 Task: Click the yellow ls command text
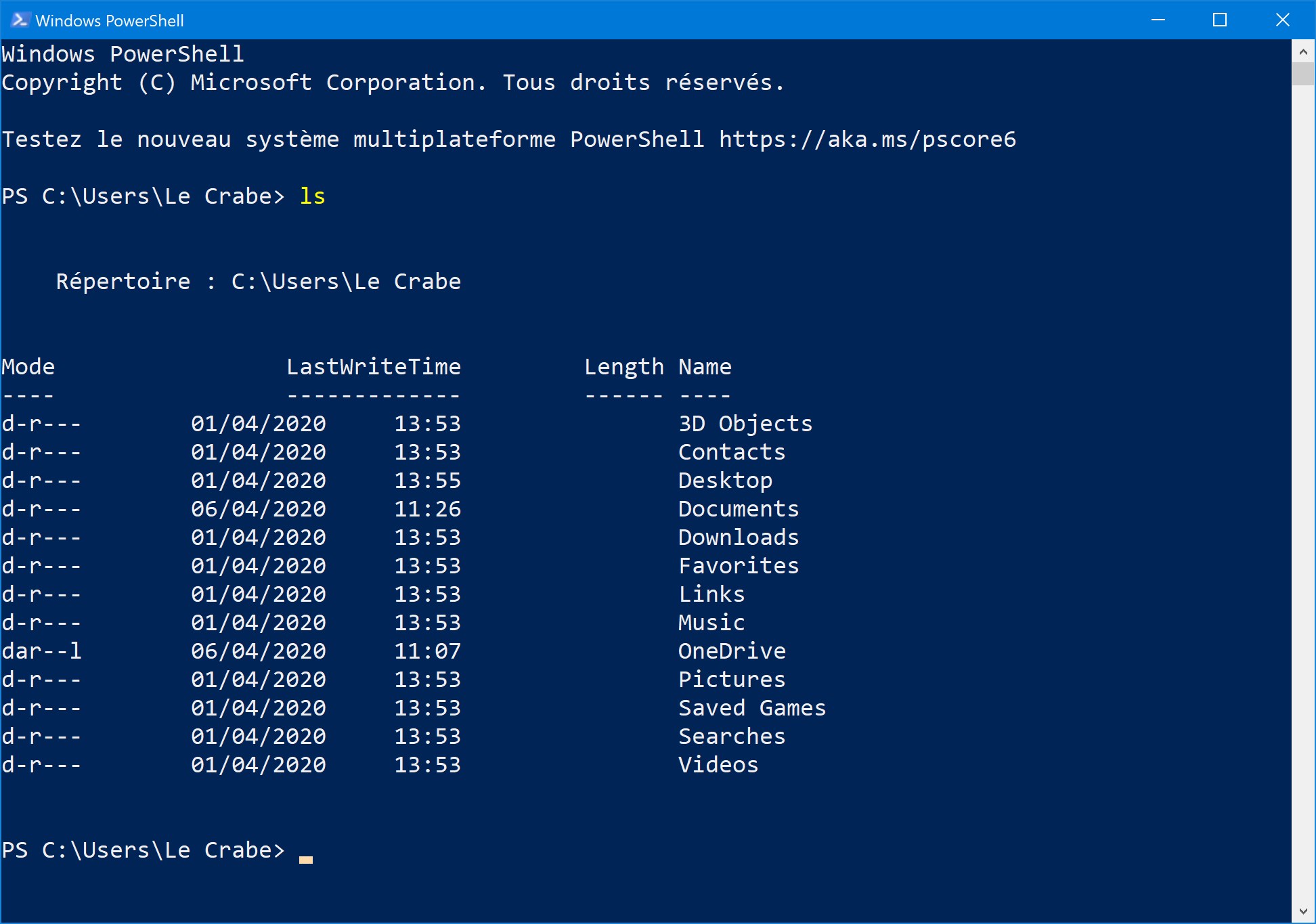pyautogui.click(x=313, y=196)
